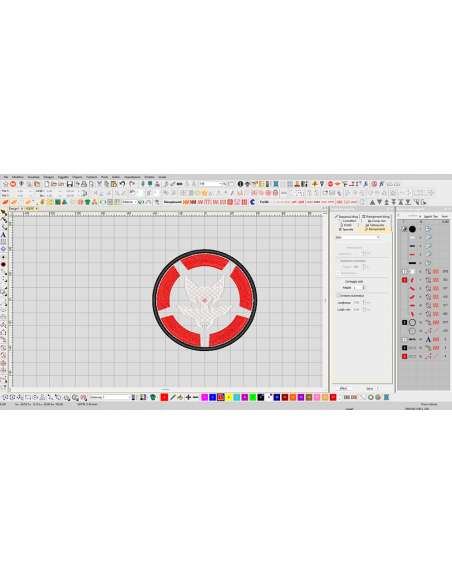
Task: Select the lettering A tool
Action: 3,235
